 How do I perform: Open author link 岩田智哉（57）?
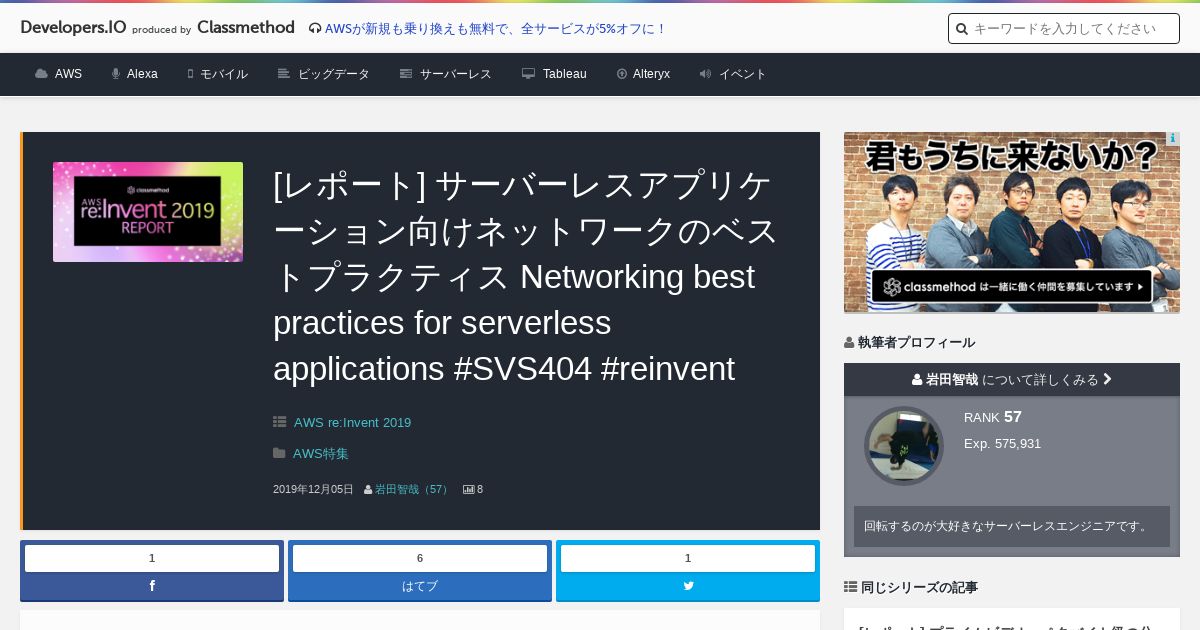tap(414, 489)
